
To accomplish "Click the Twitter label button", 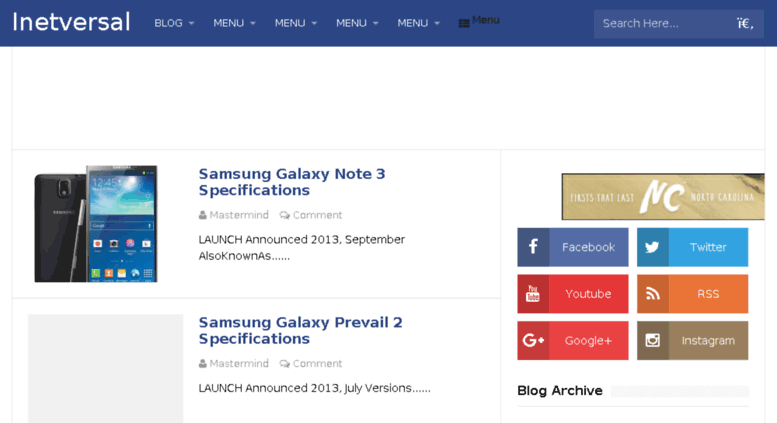I will (x=708, y=247).
